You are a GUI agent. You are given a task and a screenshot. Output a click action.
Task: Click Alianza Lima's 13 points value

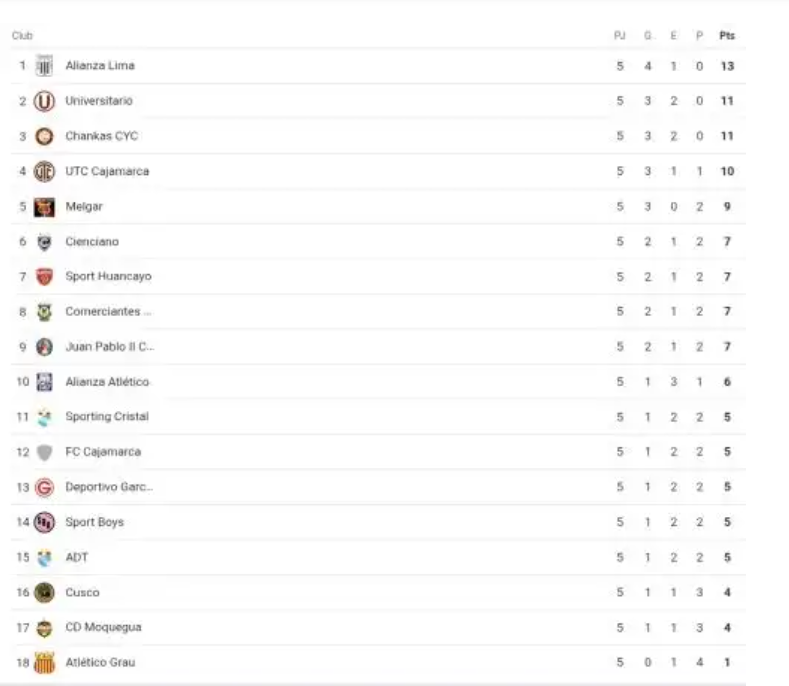coord(727,66)
